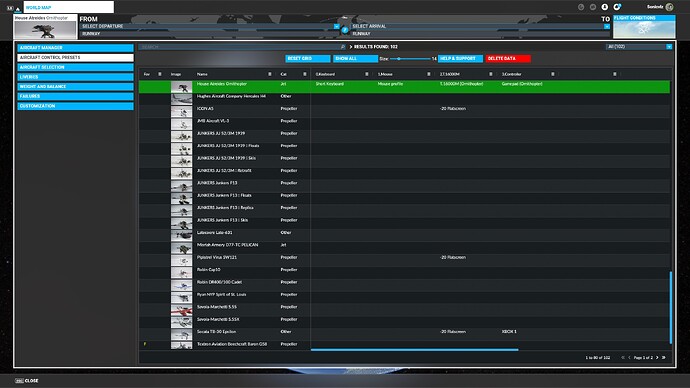Toggle favorite on Beechcraft Baron G58 row
The width and height of the screenshot is (690, 388).
click(x=145, y=344)
